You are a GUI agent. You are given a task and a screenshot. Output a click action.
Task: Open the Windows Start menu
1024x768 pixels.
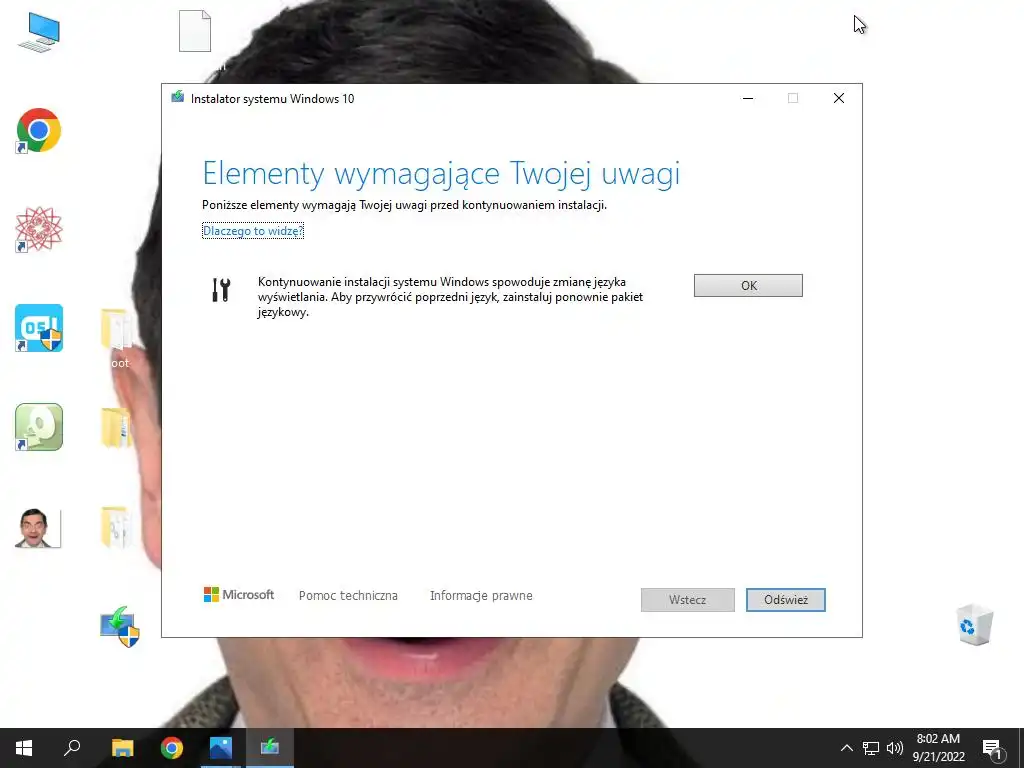click(24, 748)
